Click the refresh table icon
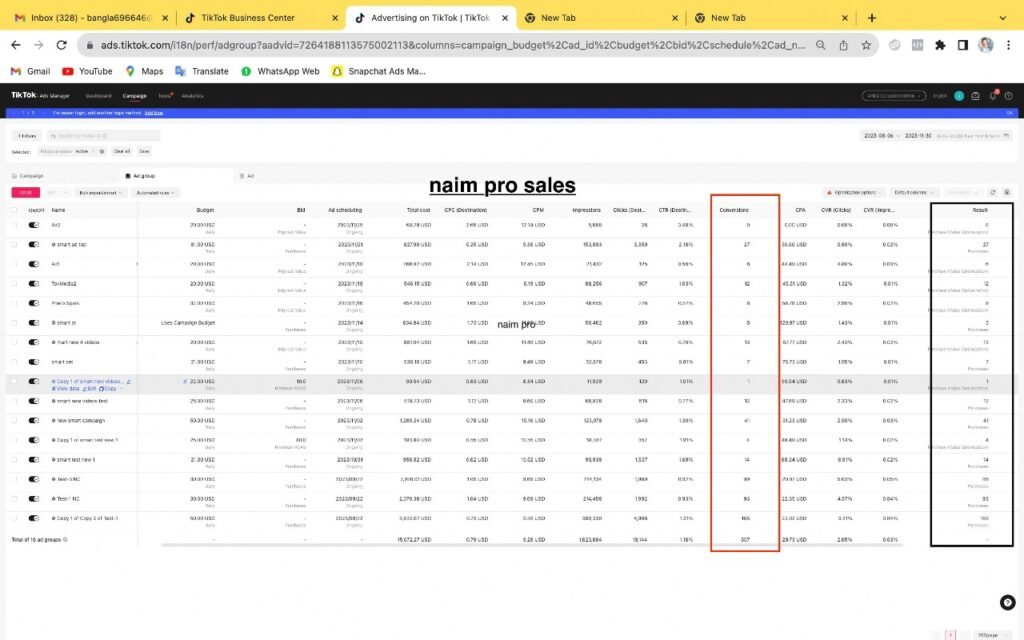Image resolution: width=1024 pixels, height=640 pixels. (992, 192)
